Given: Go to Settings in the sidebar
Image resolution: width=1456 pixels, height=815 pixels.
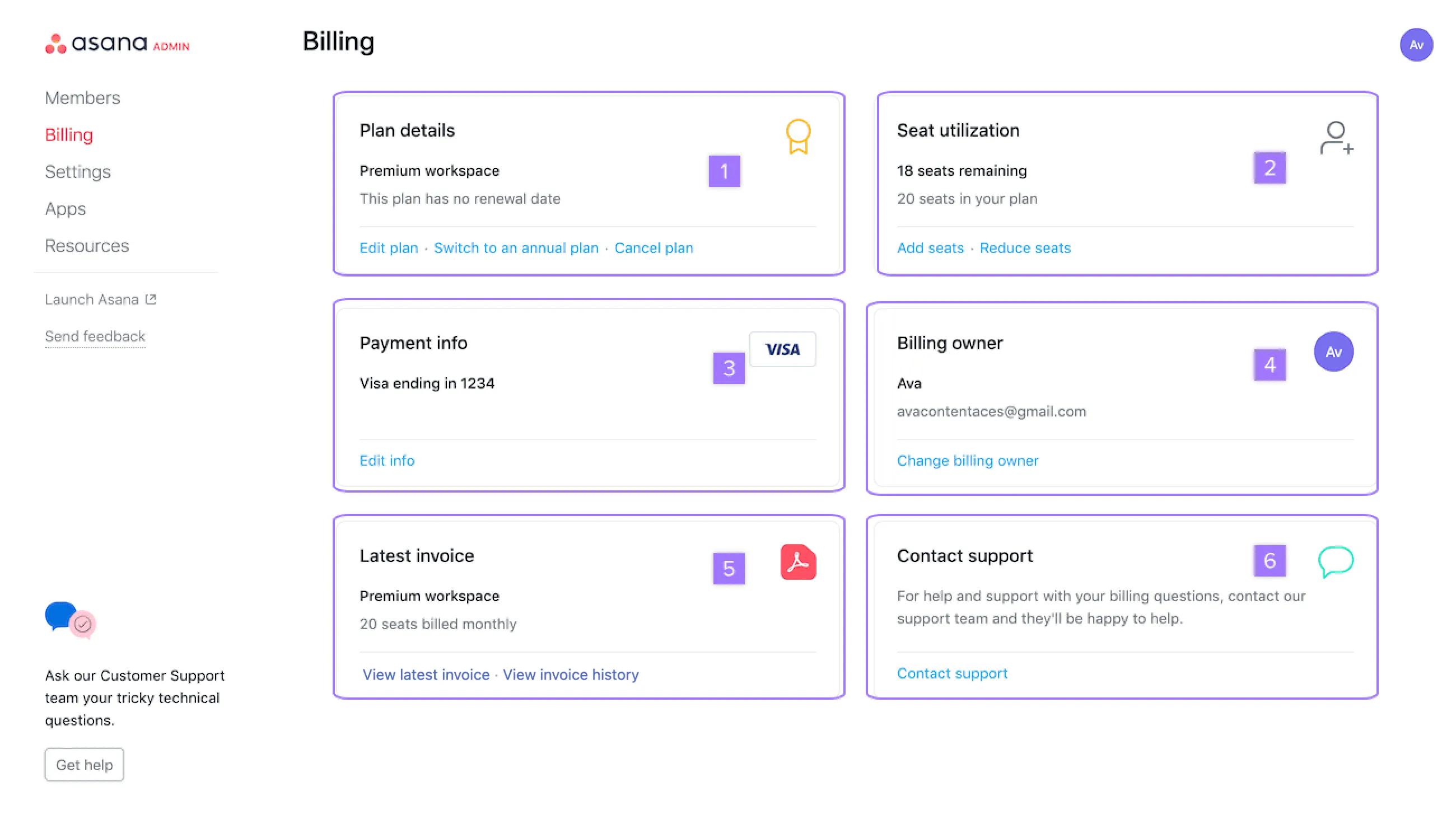Looking at the screenshot, I should (77, 172).
